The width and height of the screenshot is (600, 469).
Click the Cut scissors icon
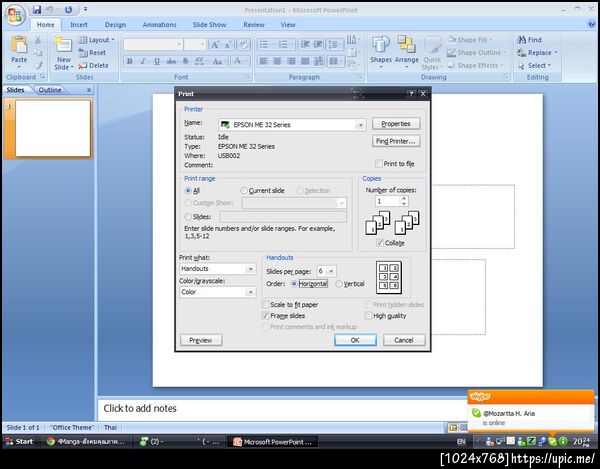point(38,40)
